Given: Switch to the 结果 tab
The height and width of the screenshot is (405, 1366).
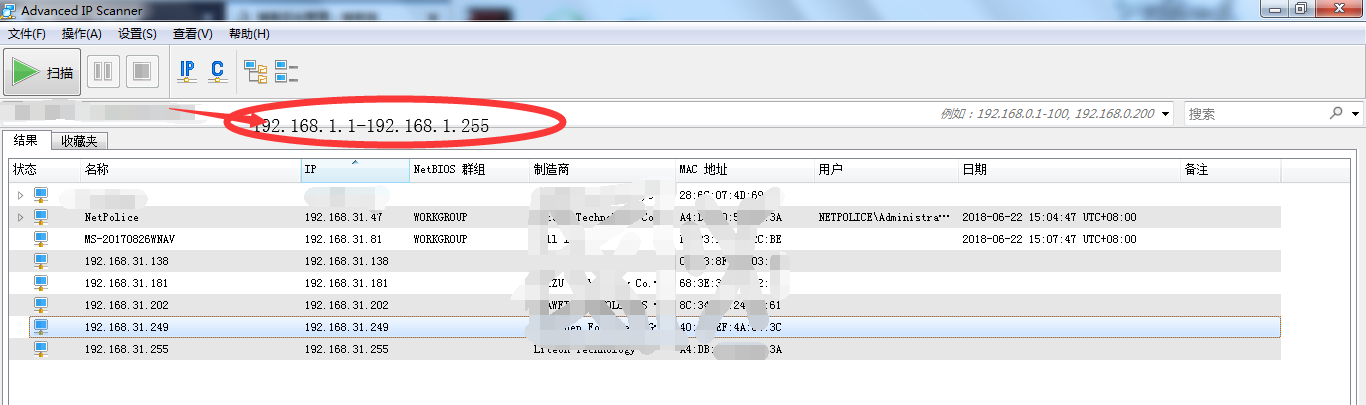Looking at the screenshot, I should pos(26,140).
